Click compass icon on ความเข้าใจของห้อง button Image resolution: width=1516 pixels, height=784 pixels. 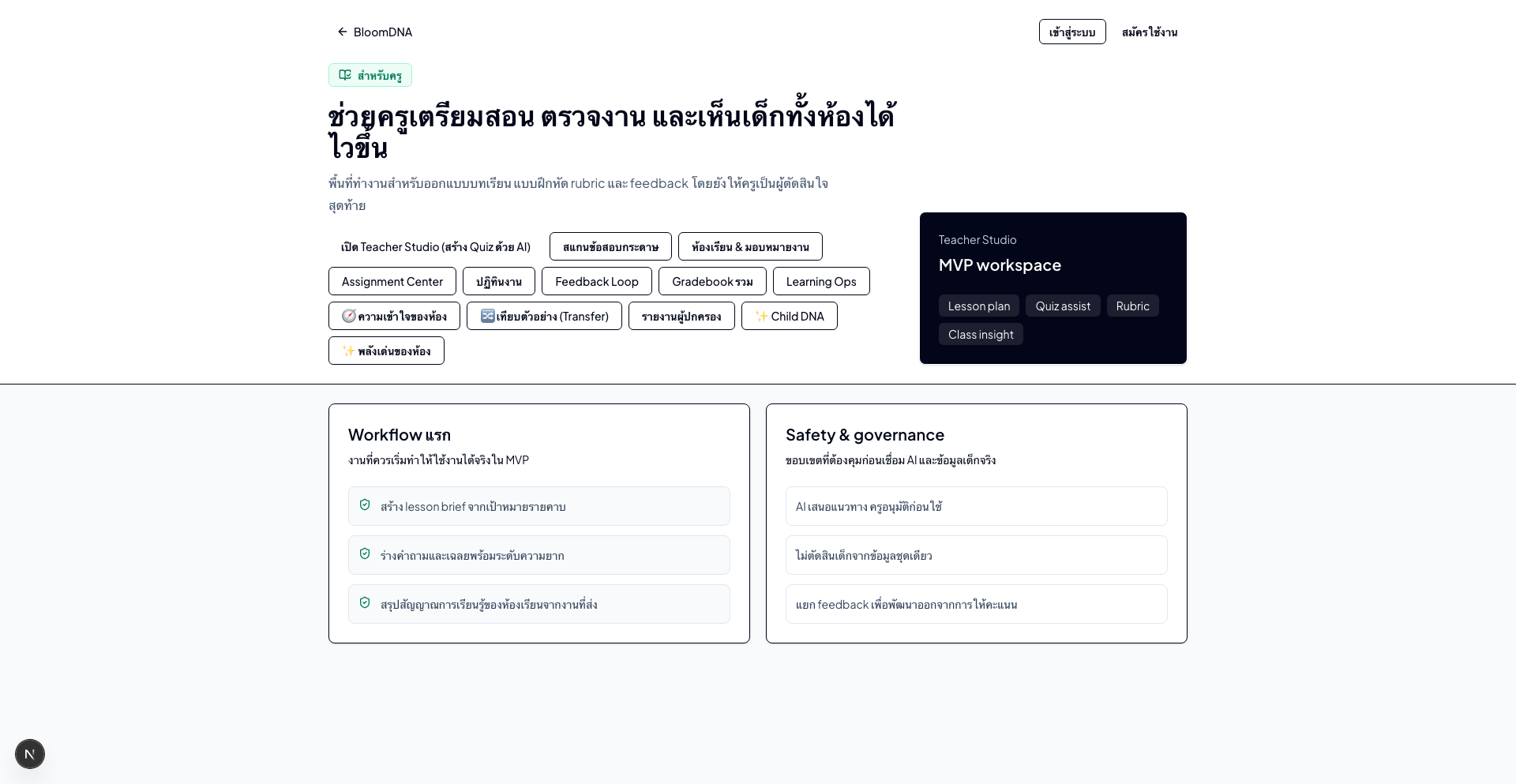349,316
